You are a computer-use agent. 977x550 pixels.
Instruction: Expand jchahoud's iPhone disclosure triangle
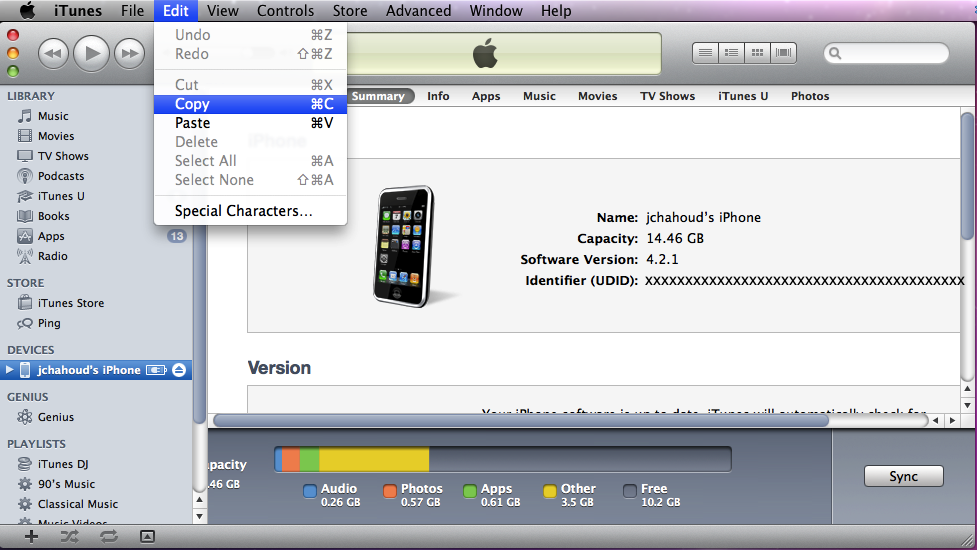coord(10,370)
